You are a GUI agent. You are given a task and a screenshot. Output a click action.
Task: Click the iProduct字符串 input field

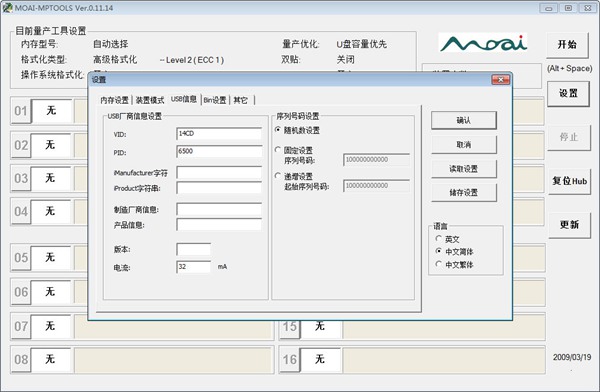click(219, 188)
